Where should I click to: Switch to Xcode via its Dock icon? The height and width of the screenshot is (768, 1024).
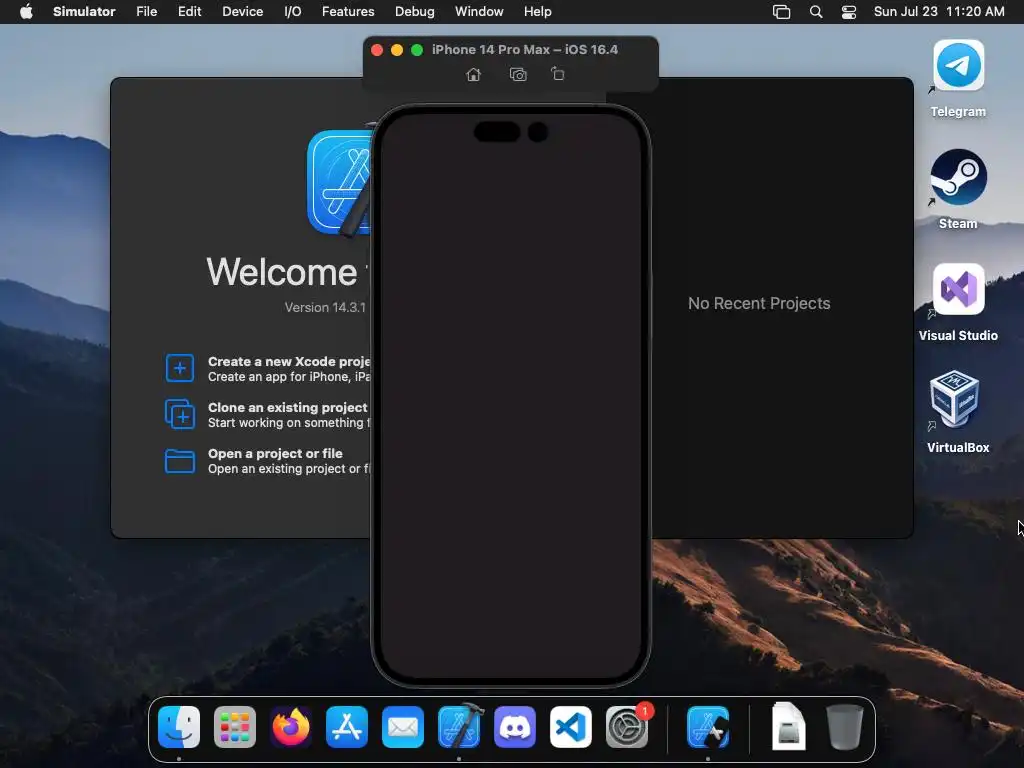tap(459, 727)
